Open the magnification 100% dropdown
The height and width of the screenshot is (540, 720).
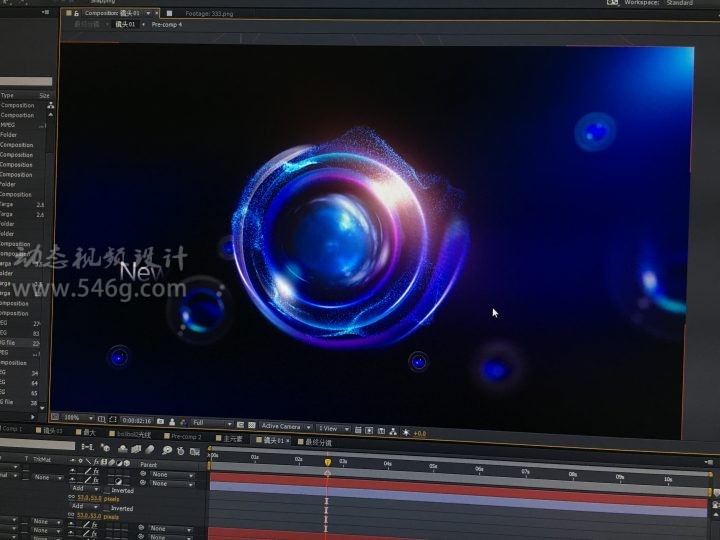click(73, 417)
